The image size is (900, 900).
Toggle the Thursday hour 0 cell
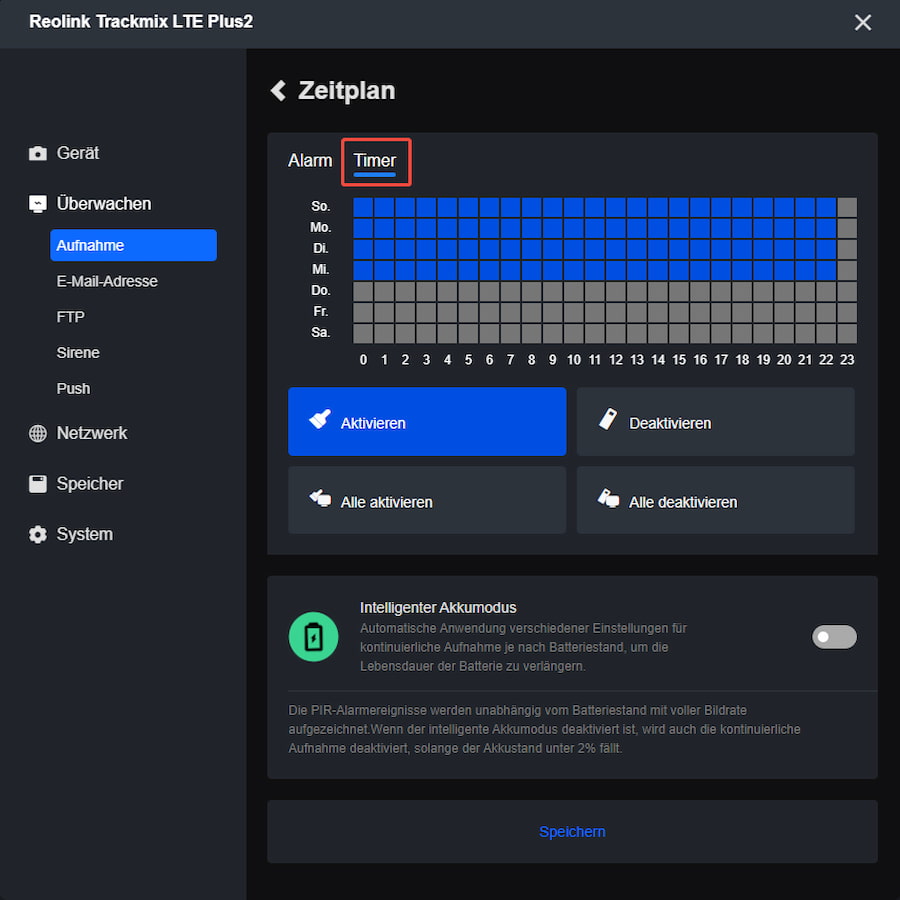tap(363, 292)
